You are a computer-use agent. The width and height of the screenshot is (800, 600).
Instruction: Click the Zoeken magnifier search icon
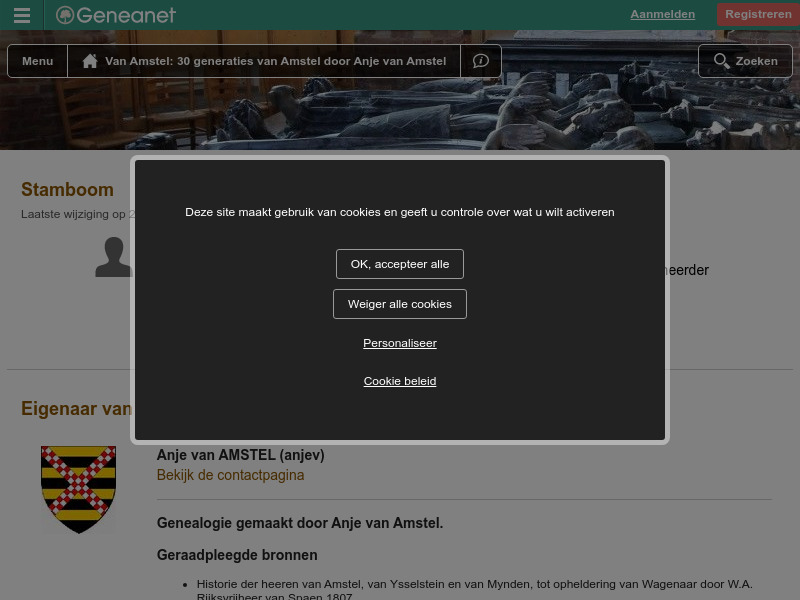coord(722,60)
